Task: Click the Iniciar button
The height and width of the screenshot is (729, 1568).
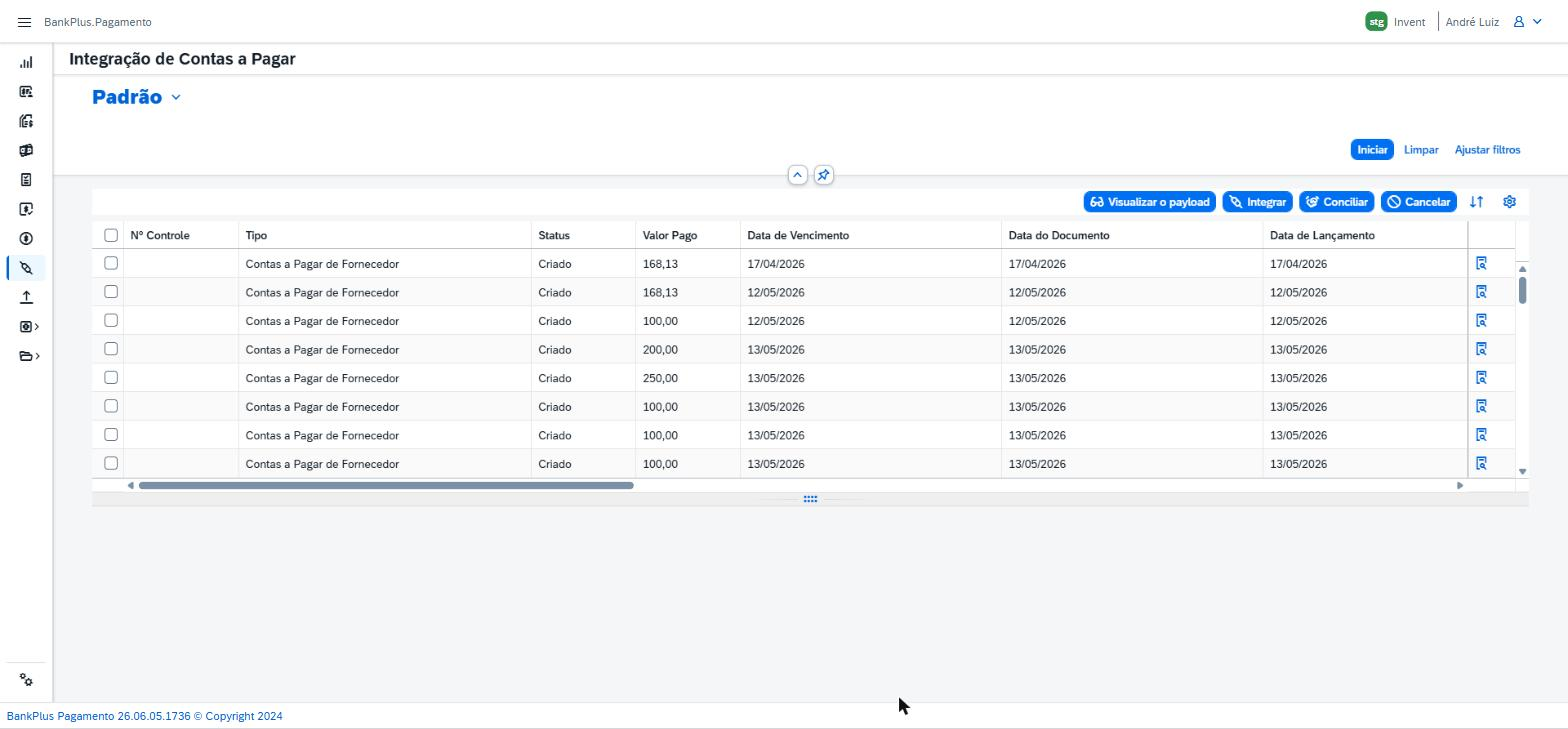Action: click(x=1372, y=150)
